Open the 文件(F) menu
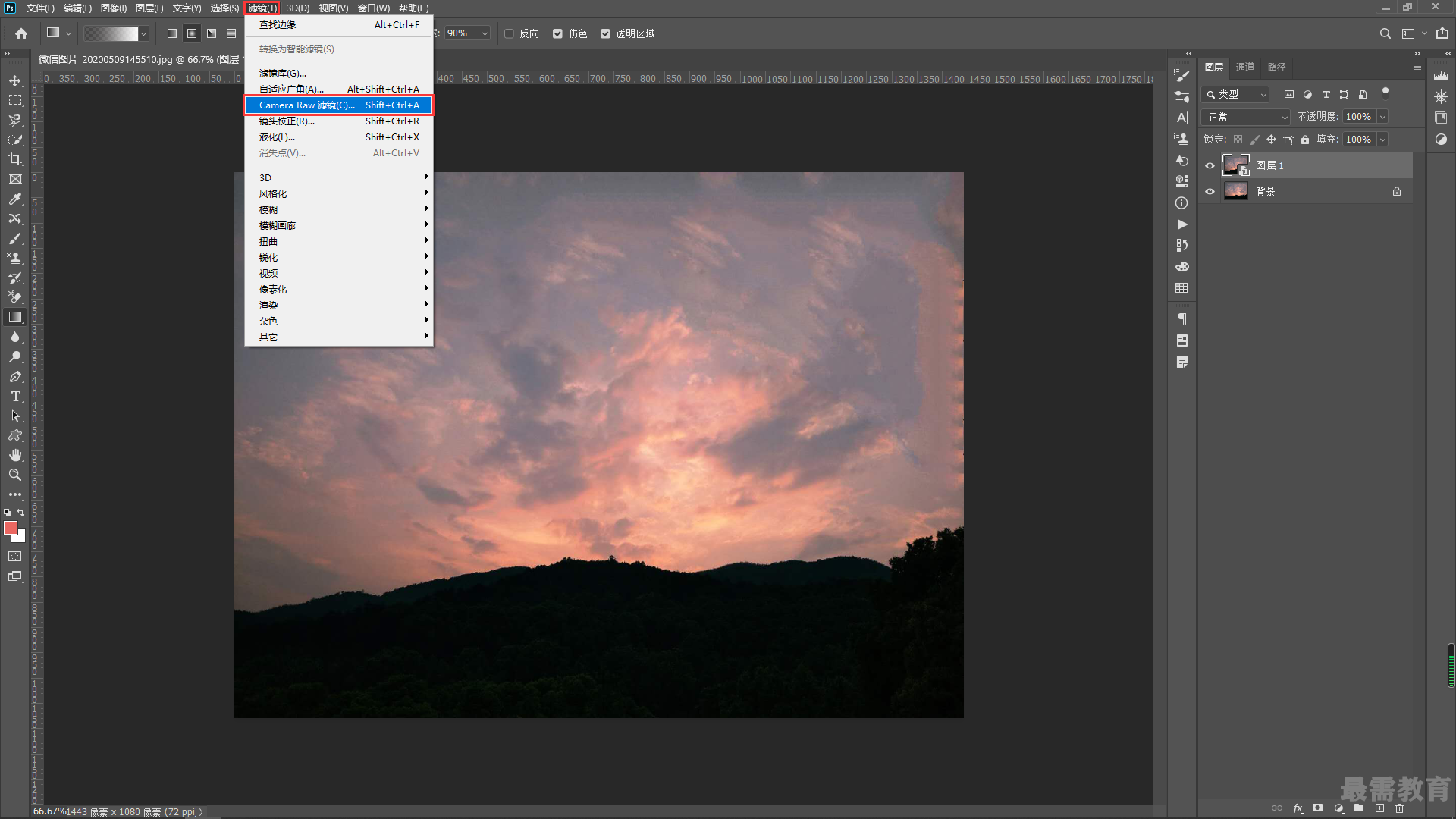 click(x=40, y=8)
